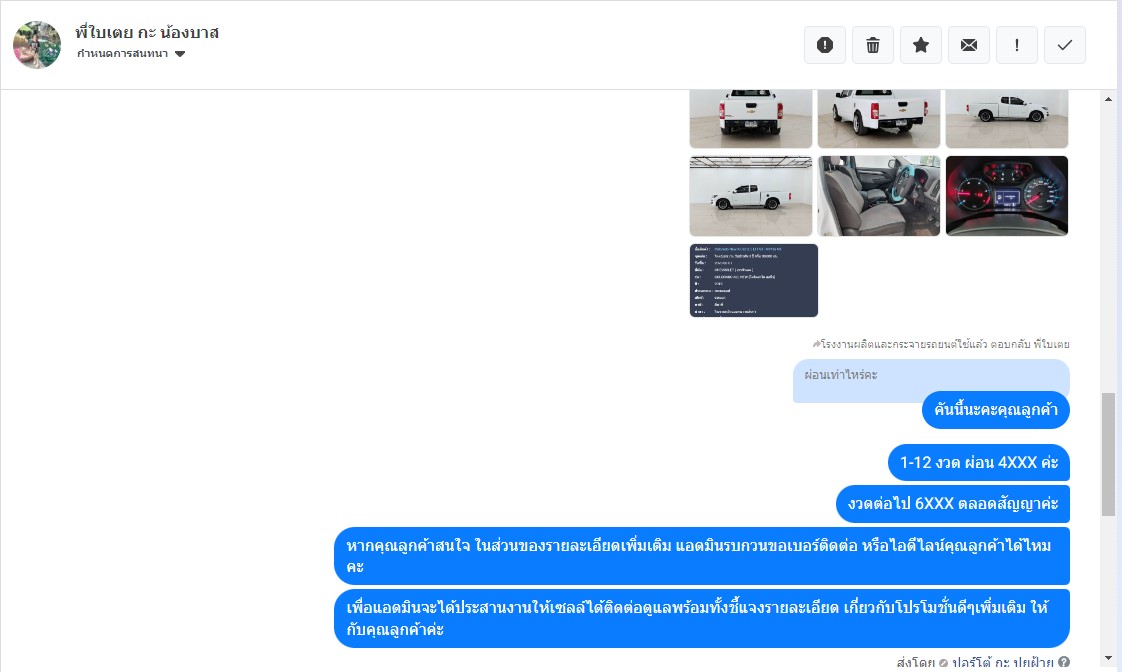Open the dashboard gauge photo thumbnail
The height and width of the screenshot is (672, 1122).
(x=1006, y=195)
